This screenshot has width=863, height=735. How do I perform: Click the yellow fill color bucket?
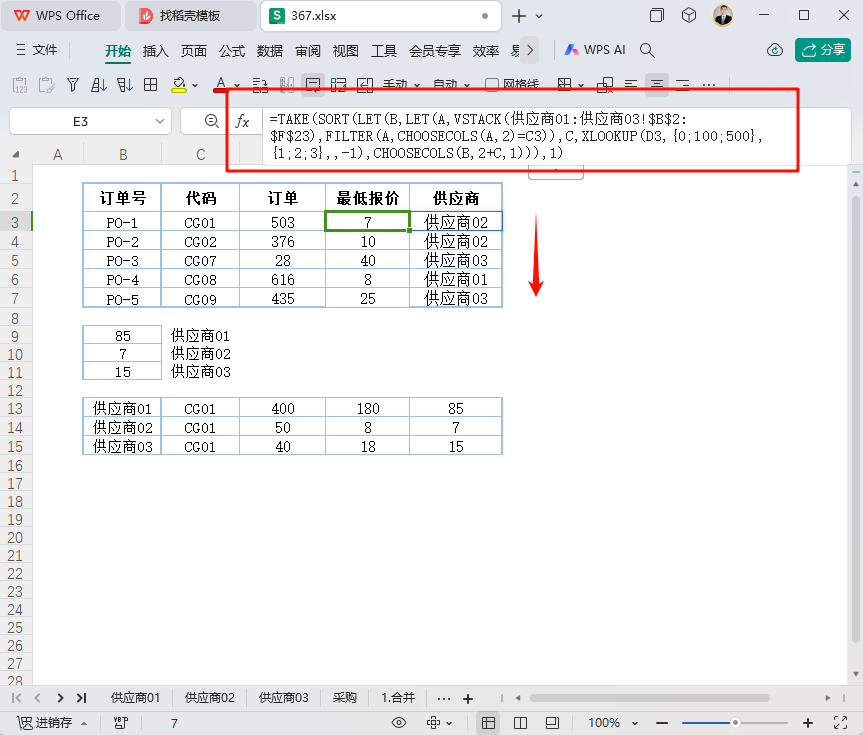tap(179, 85)
